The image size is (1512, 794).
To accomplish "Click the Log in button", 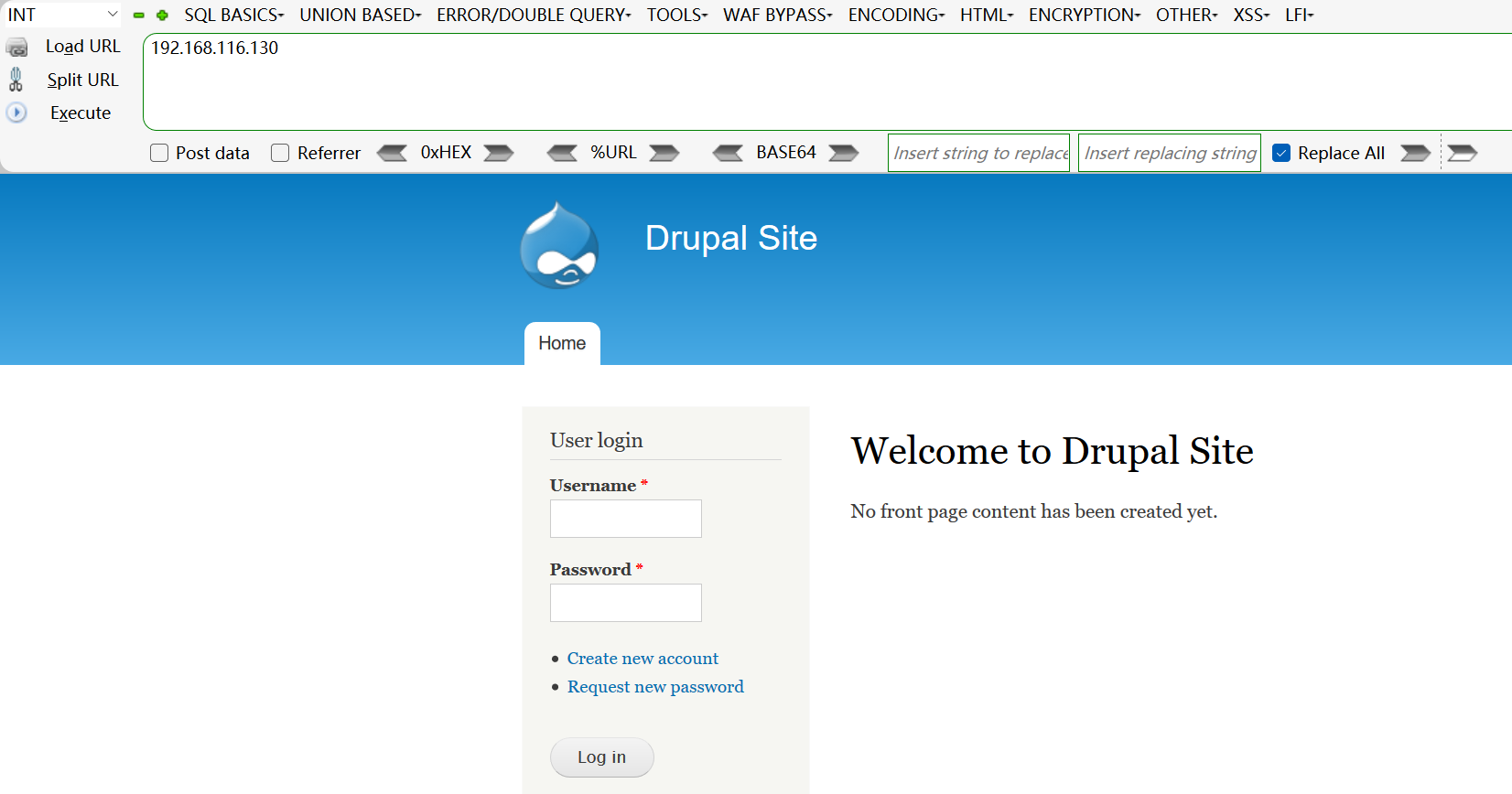I will click(x=602, y=757).
